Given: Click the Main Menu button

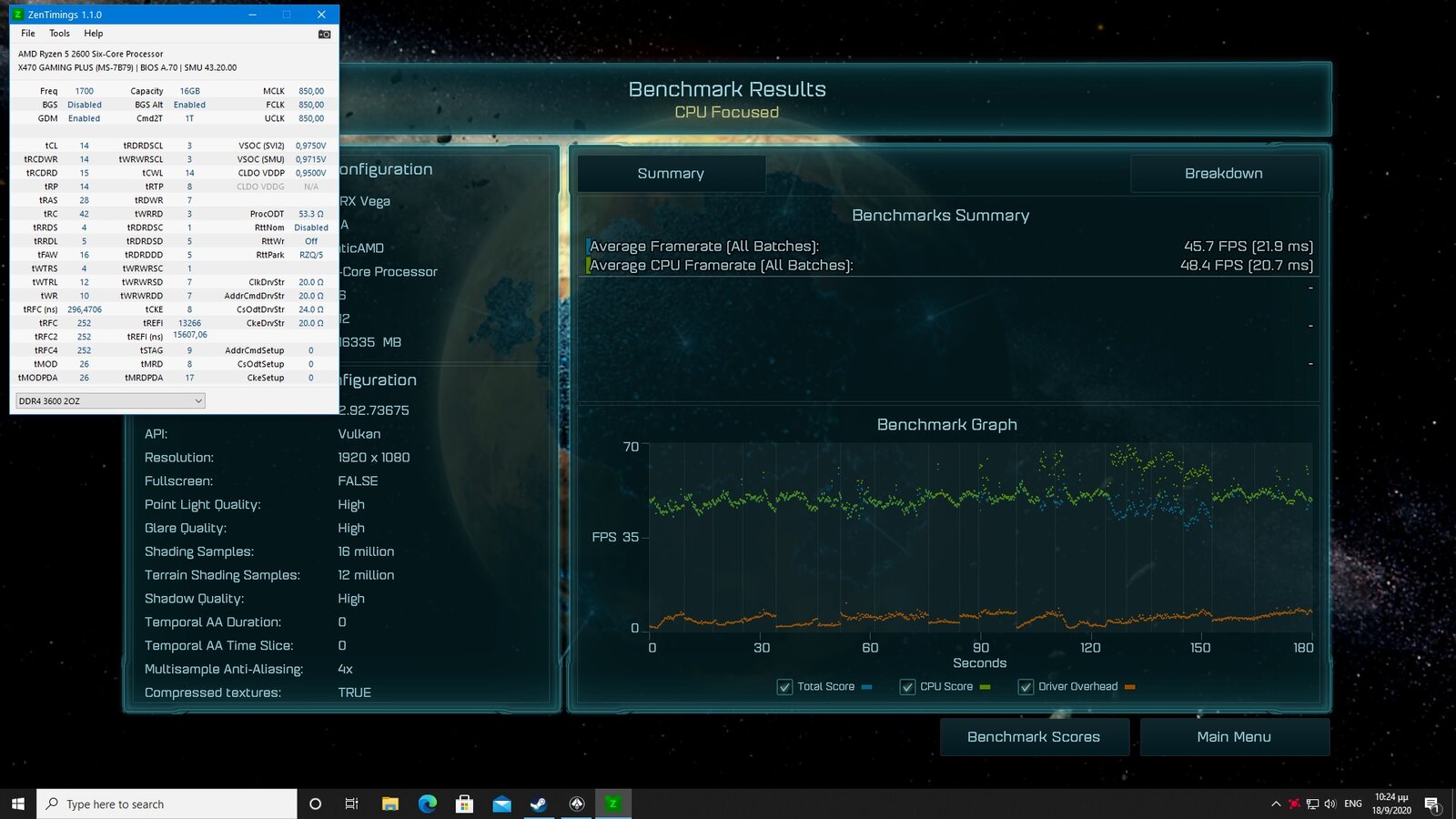Looking at the screenshot, I should click(1234, 737).
